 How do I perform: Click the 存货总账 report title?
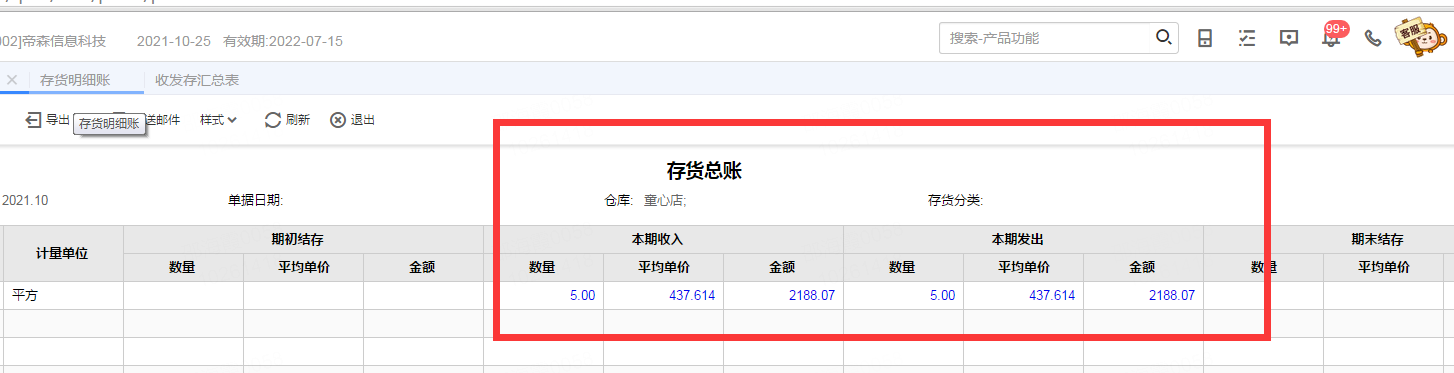704,171
